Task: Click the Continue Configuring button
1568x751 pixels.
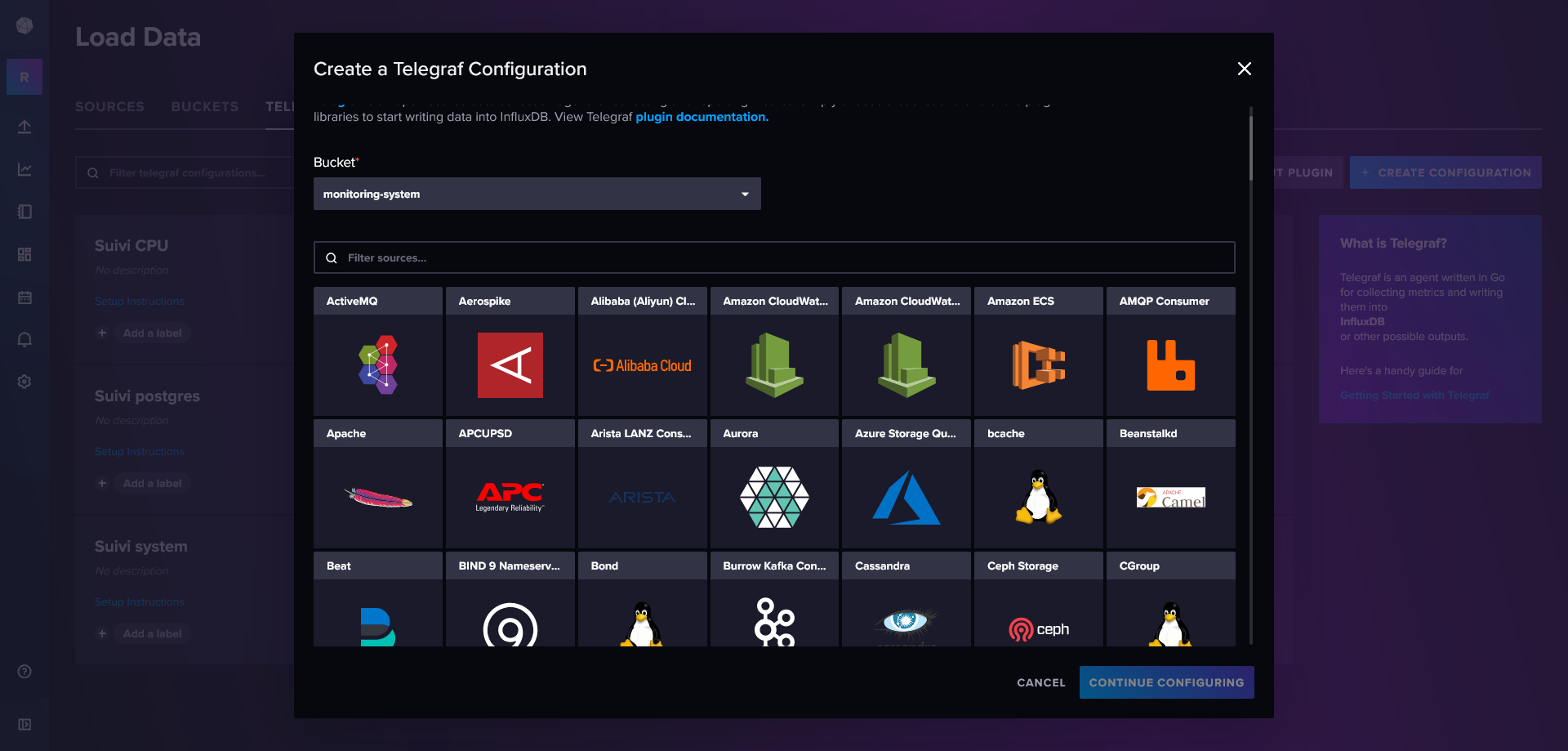Action: (1165, 682)
